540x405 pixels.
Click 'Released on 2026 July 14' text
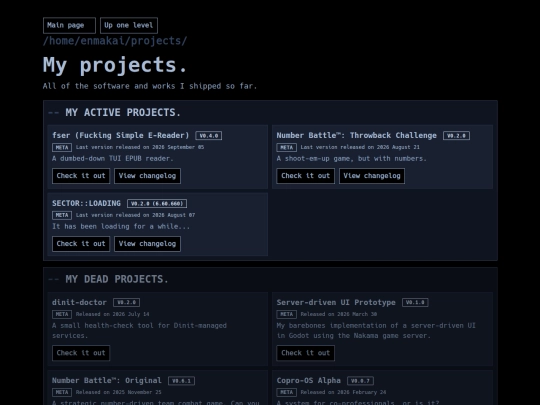pyautogui.click(x=113, y=314)
